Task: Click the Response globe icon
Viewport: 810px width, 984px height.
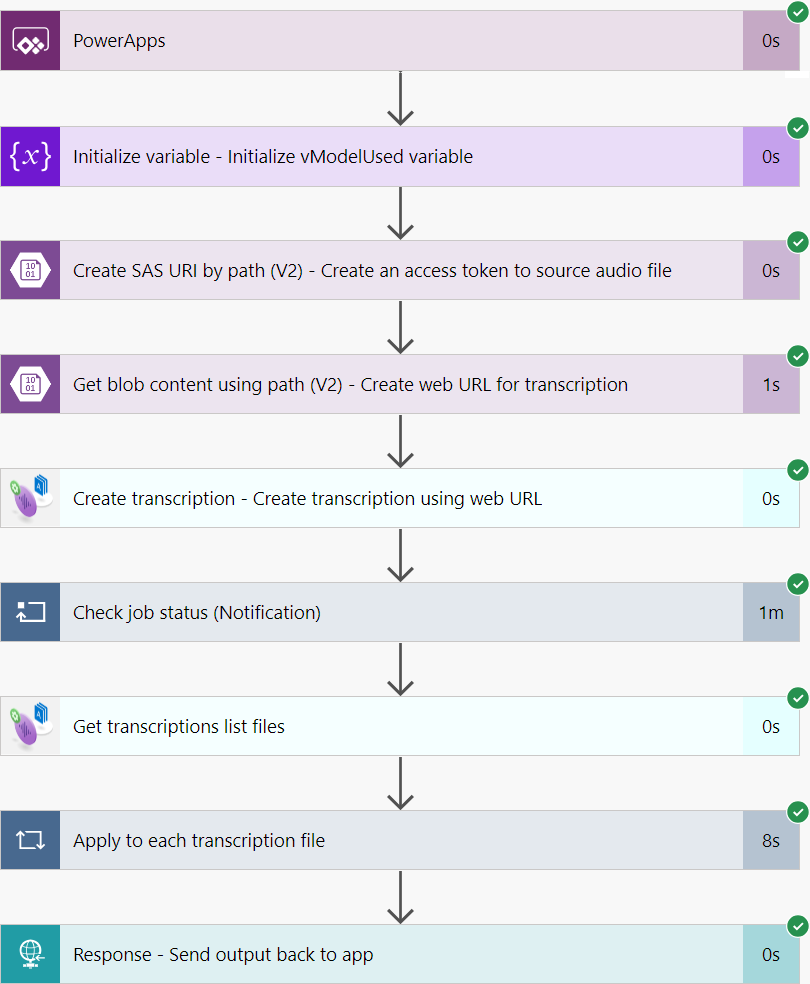Action: [x=30, y=954]
